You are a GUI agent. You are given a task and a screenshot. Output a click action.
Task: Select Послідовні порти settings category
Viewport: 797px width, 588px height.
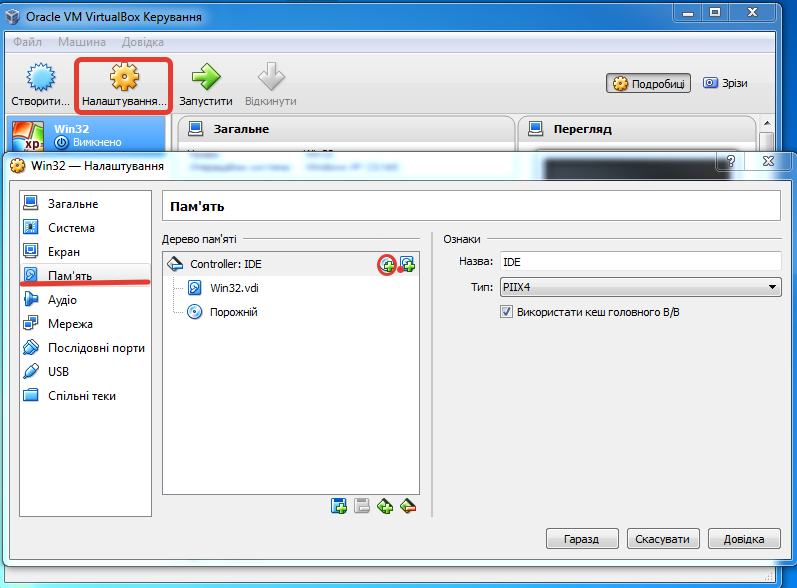[85, 348]
